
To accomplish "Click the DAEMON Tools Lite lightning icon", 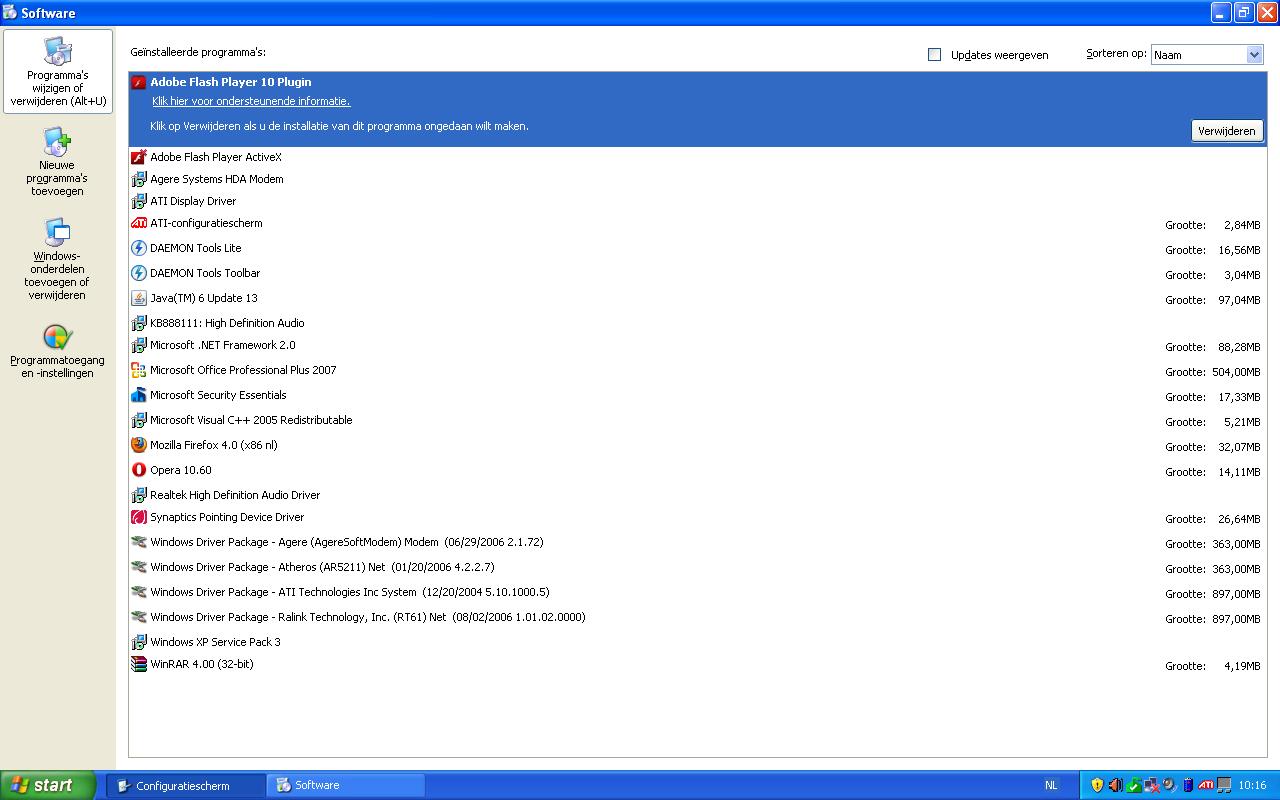I will coord(139,248).
